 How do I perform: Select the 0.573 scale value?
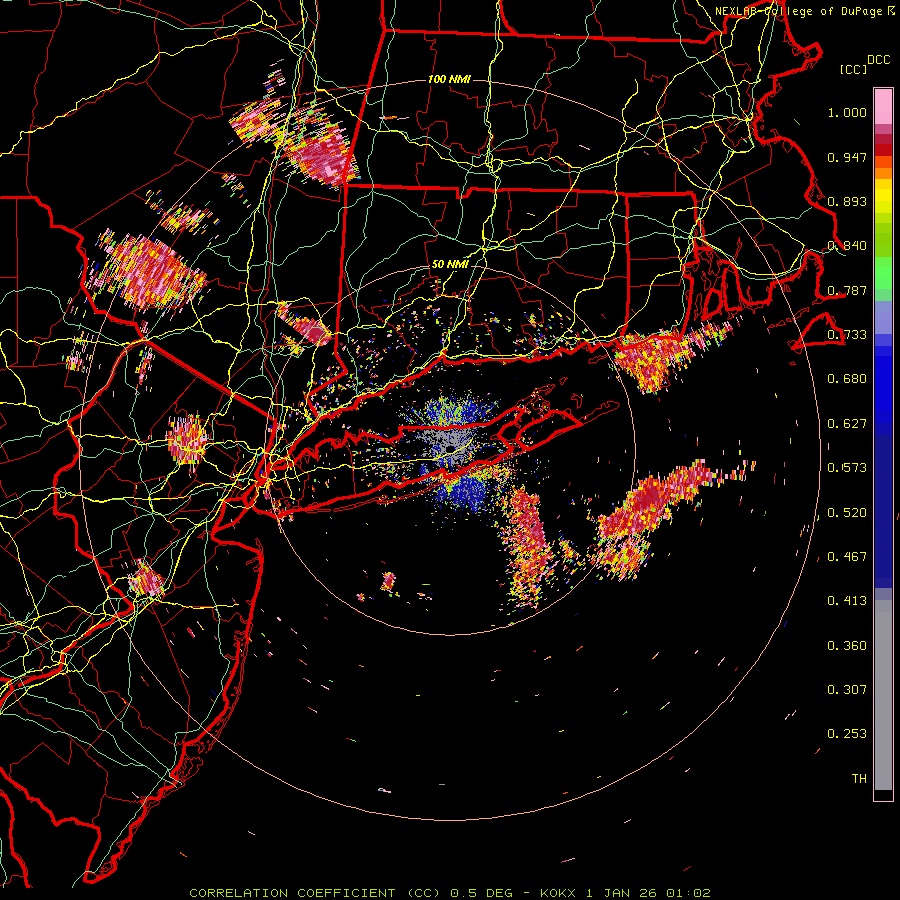pyautogui.click(x=847, y=468)
